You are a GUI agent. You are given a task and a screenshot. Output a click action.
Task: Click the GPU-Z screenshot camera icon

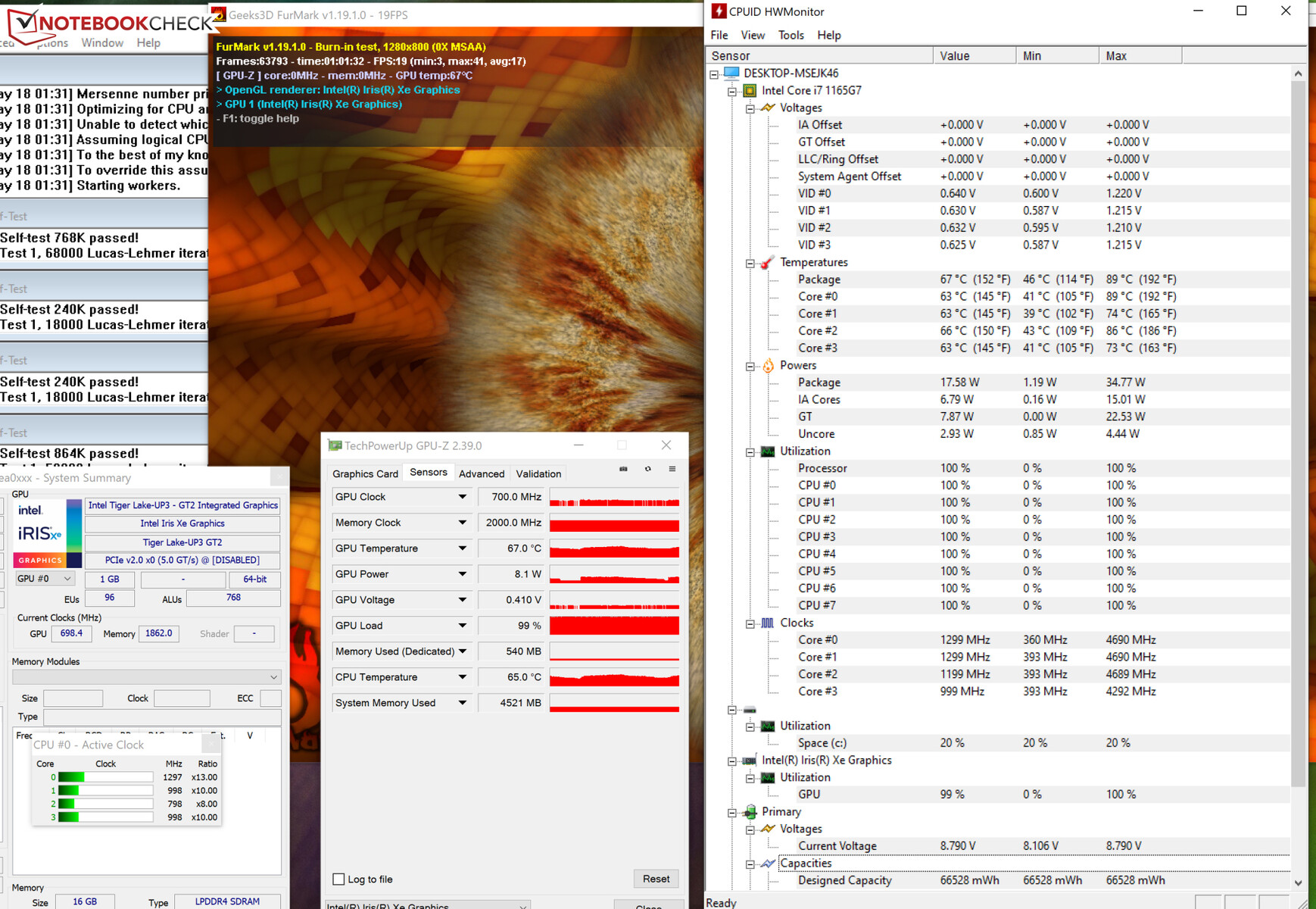(x=623, y=469)
